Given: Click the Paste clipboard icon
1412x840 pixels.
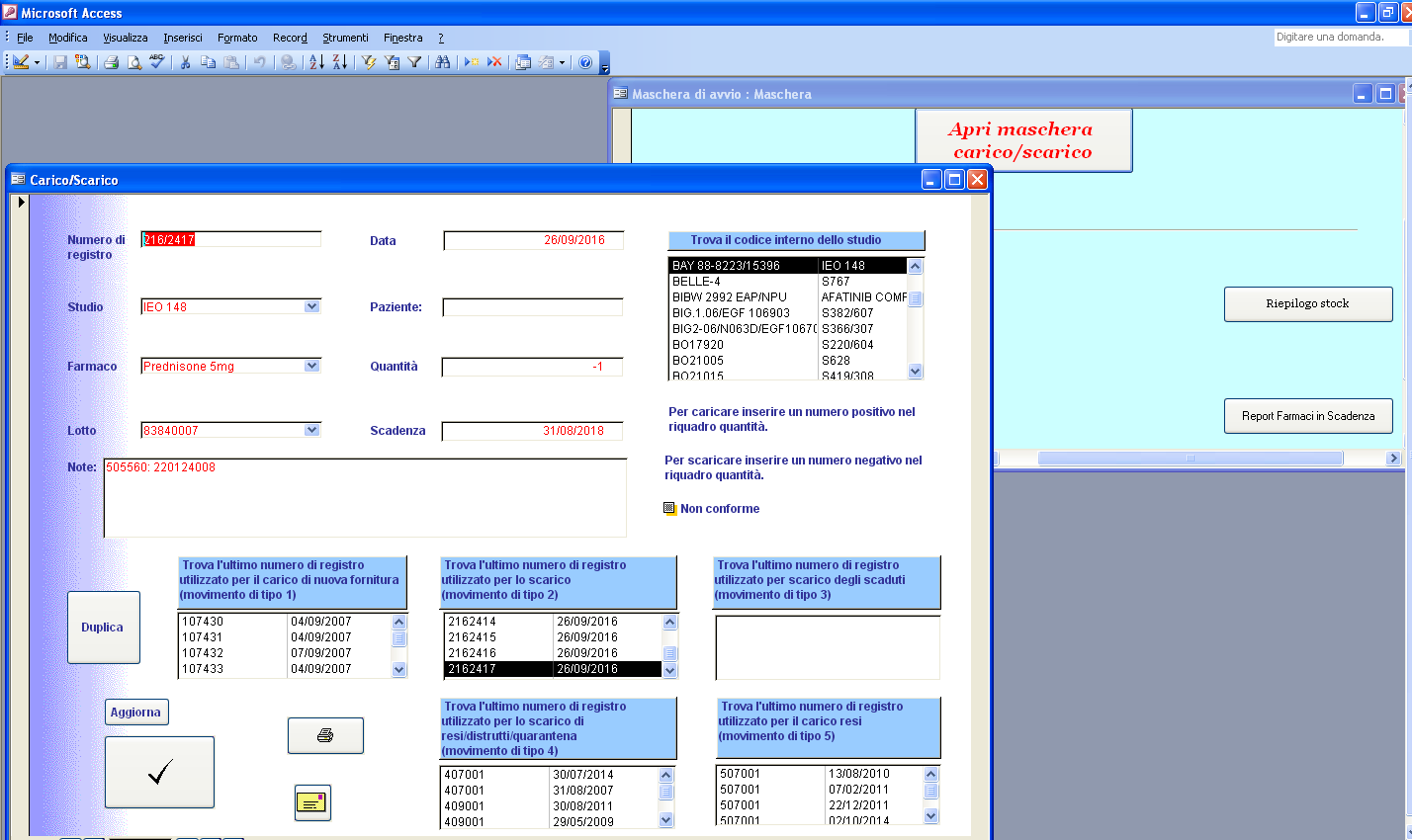Looking at the screenshot, I should 230,61.
